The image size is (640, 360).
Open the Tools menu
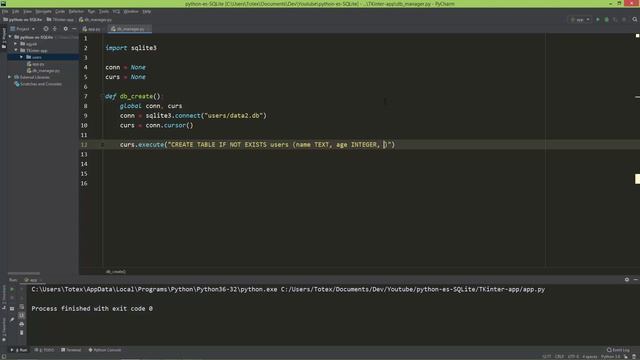(104, 11)
